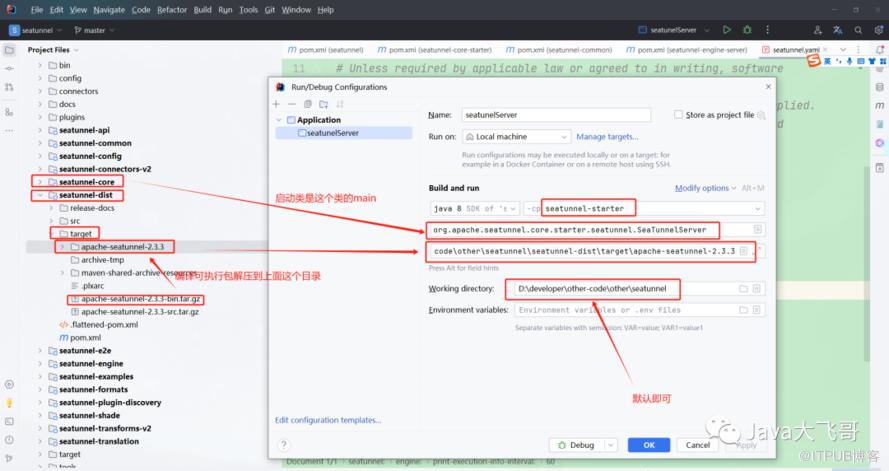Screen dimensions: 889x471
Task: Expand the apache-seatunnel-2.3.3 folder
Action: pyautogui.click(x=62, y=247)
